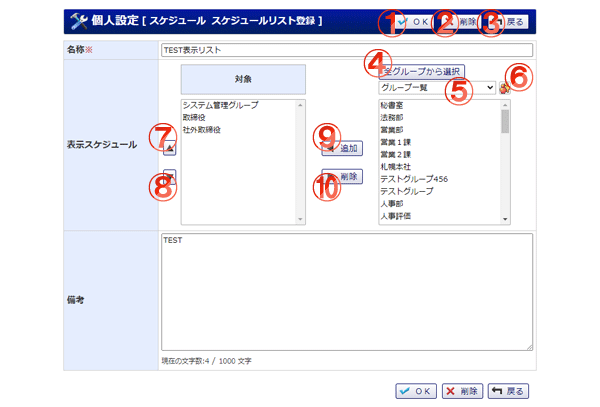
Task: Click 全グループから選択 button
Action: tap(422, 72)
